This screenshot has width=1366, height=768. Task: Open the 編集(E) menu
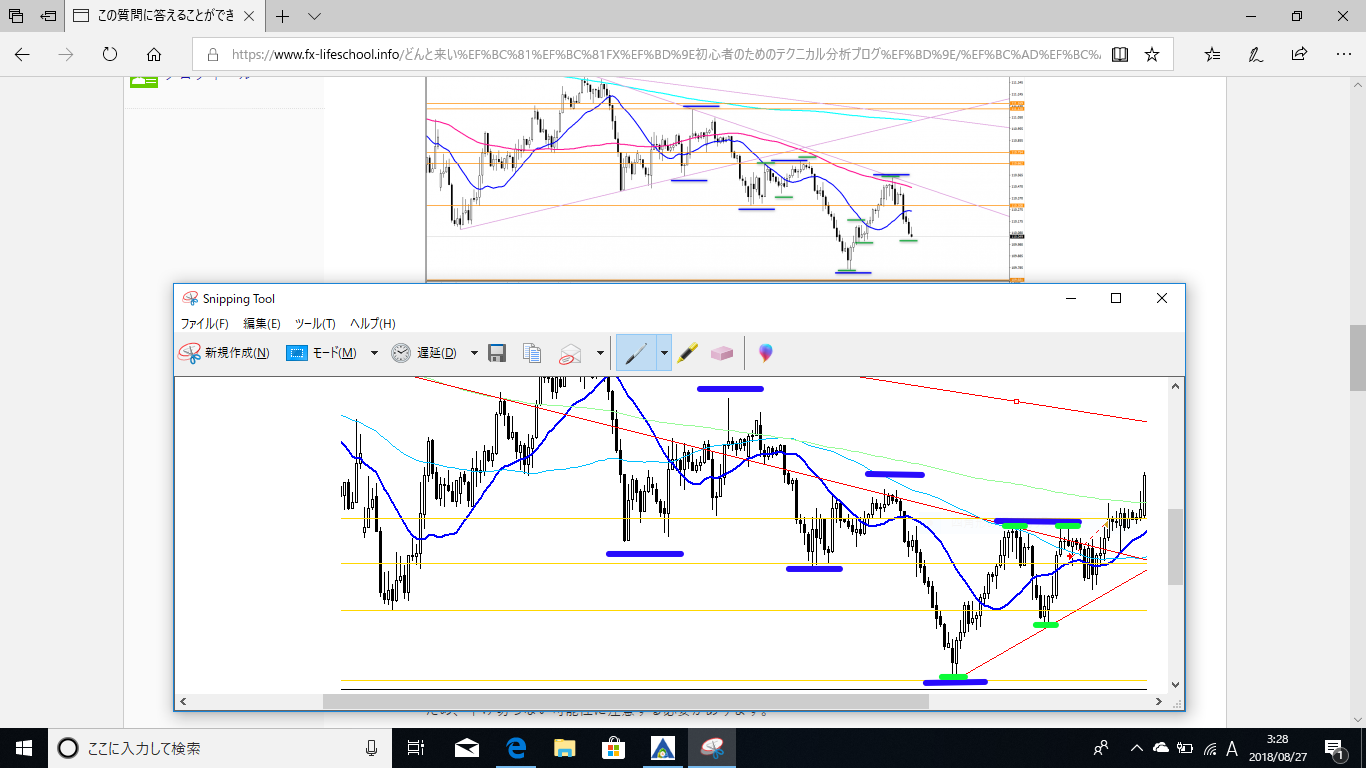tap(262, 324)
